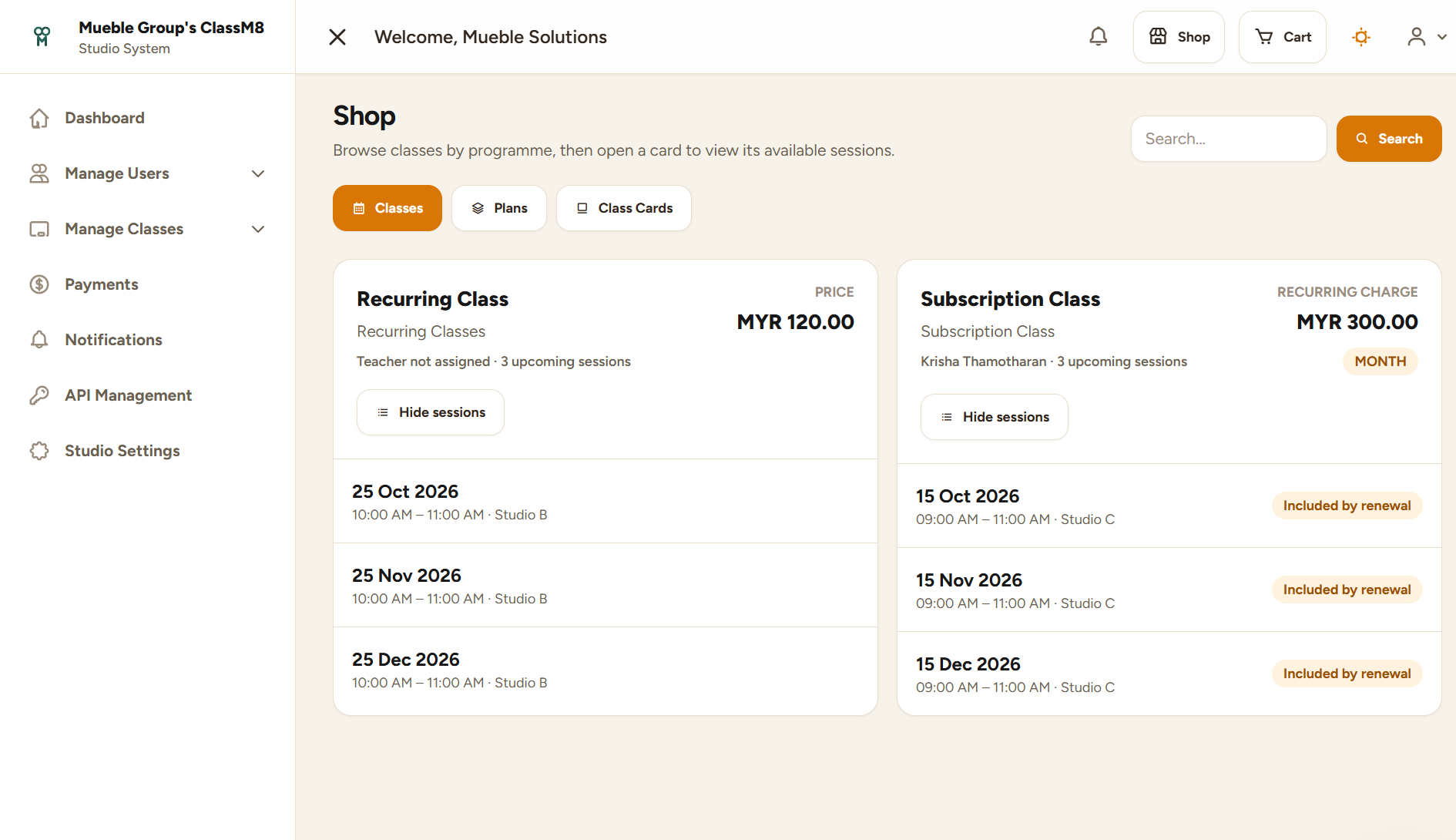Expand the Manage Classes chevron

click(258, 229)
